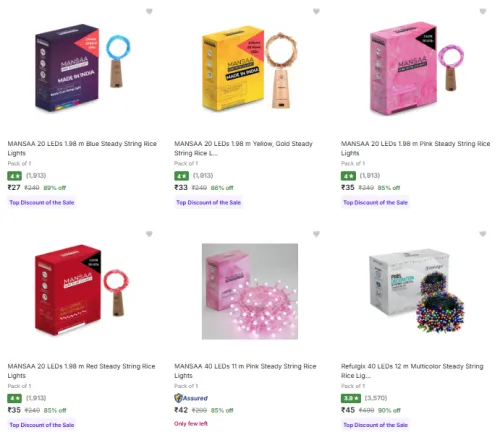The height and width of the screenshot is (440, 500).
Task: Open Refulgix 40 LEDs Multicolor lights title
Action: tap(412, 371)
